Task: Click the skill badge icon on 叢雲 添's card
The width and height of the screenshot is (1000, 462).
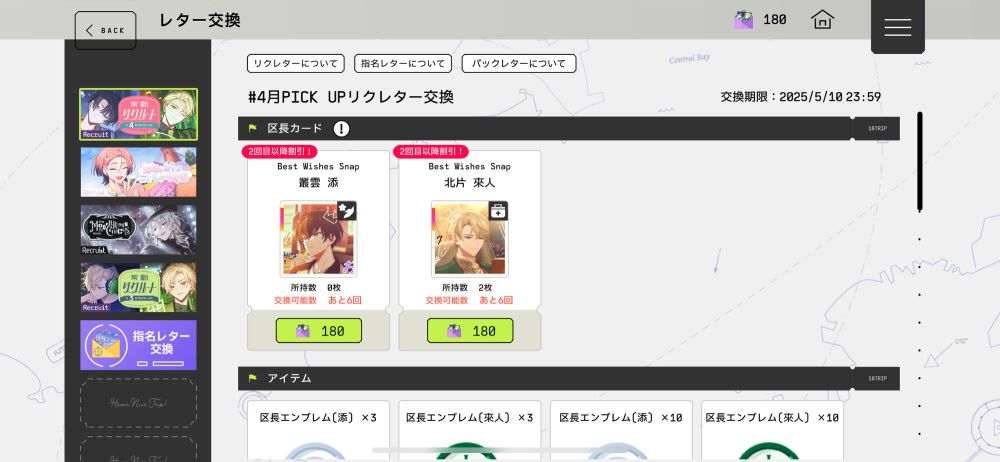Action: [x=346, y=211]
